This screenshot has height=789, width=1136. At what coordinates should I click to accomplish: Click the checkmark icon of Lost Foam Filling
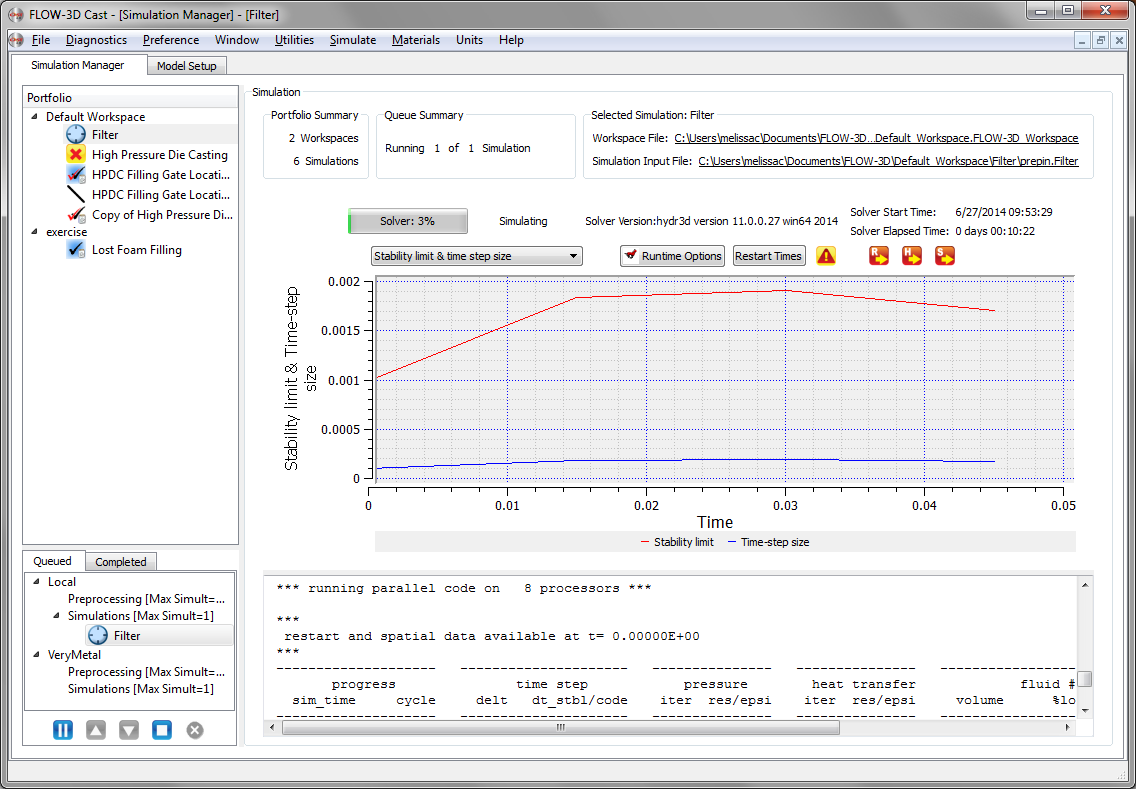75,249
